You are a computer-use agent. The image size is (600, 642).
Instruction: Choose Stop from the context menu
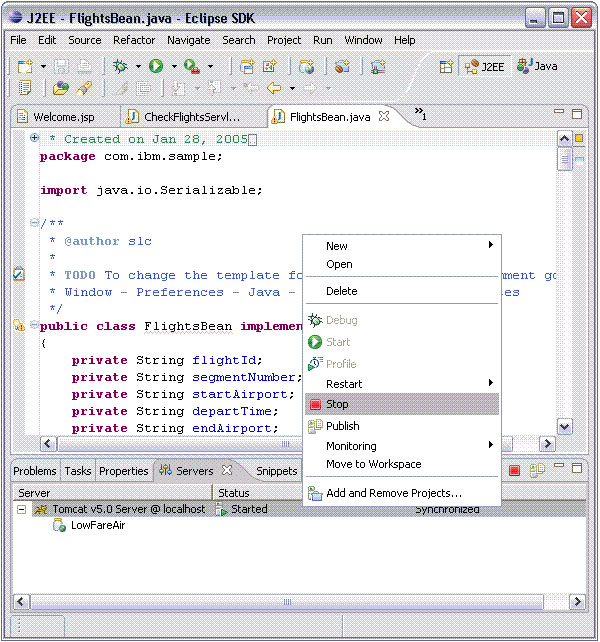click(x=402, y=404)
